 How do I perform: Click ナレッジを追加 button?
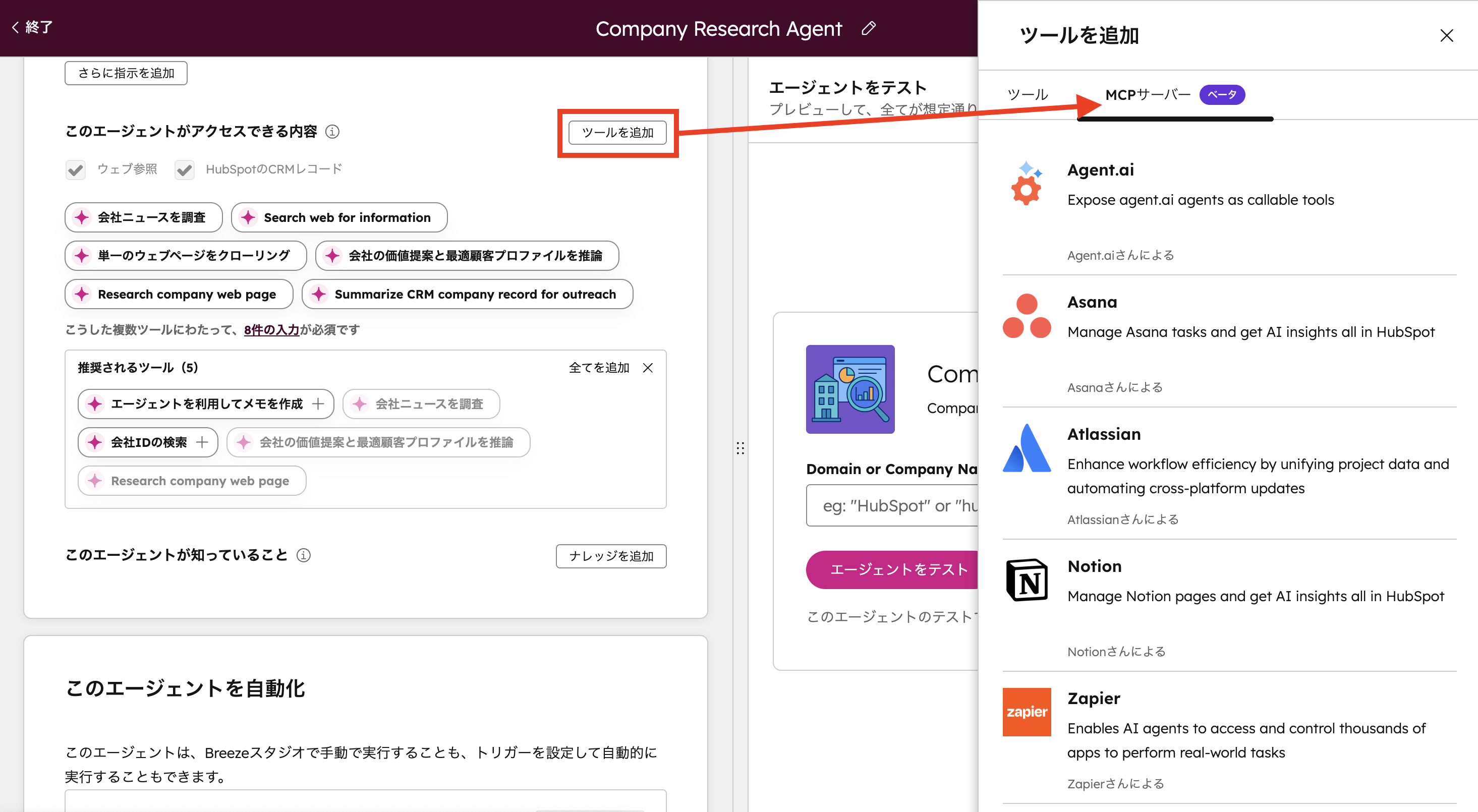[x=611, y=556]
